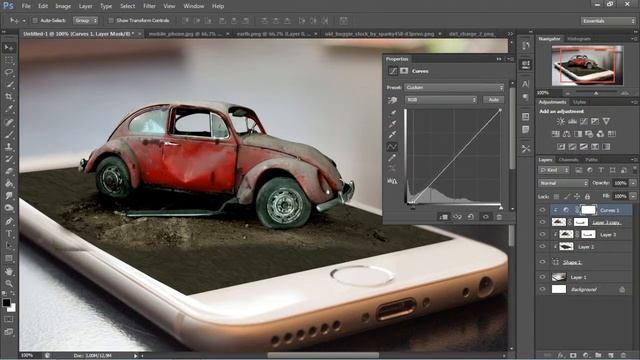Screen dimensions: 640x360
Task: Click the foreground color swatch
Action: [6, 303]
